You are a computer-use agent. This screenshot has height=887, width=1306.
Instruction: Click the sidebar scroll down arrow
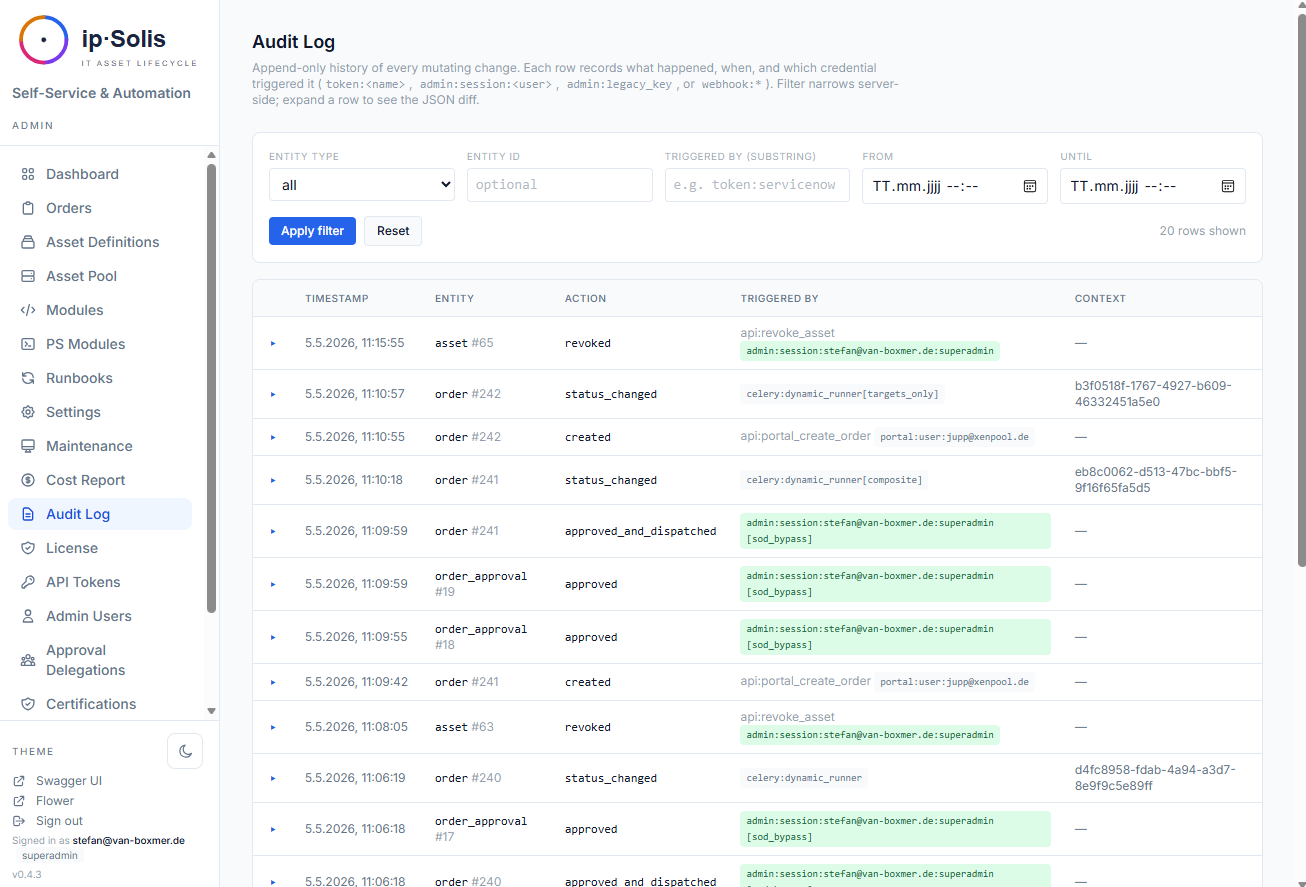click(211, 711)
